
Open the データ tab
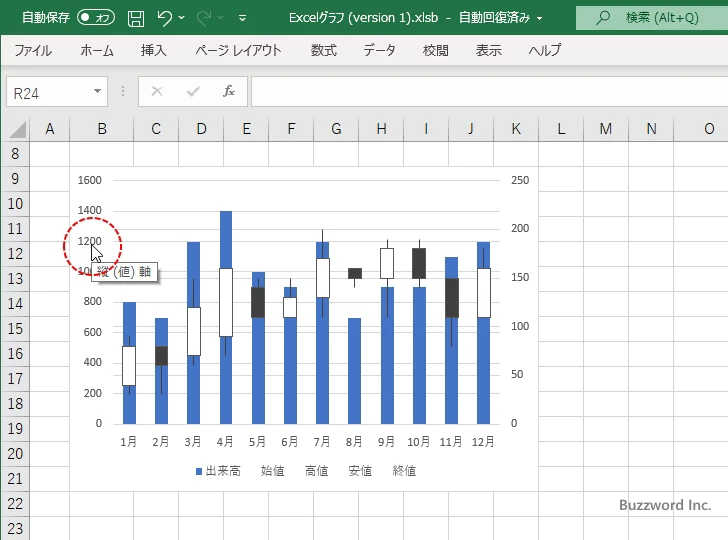[x=379, y=50]
